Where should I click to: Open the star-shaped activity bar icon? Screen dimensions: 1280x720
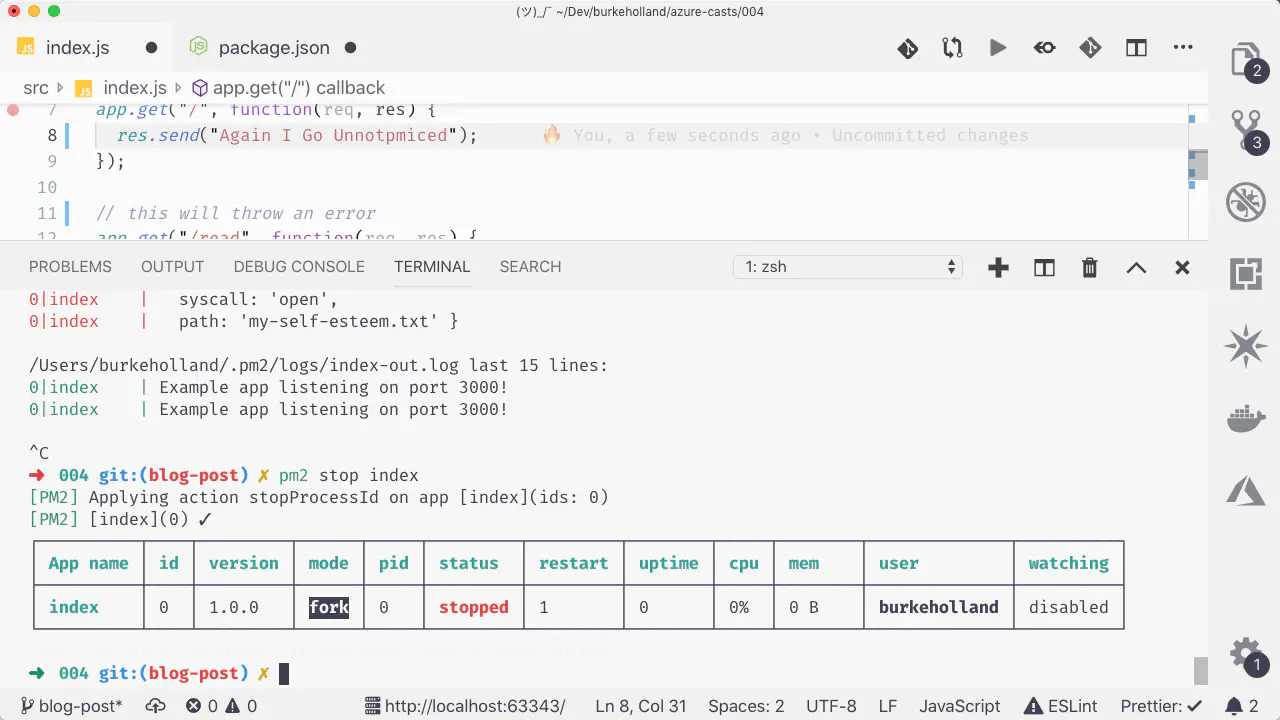pos(1246,346)
